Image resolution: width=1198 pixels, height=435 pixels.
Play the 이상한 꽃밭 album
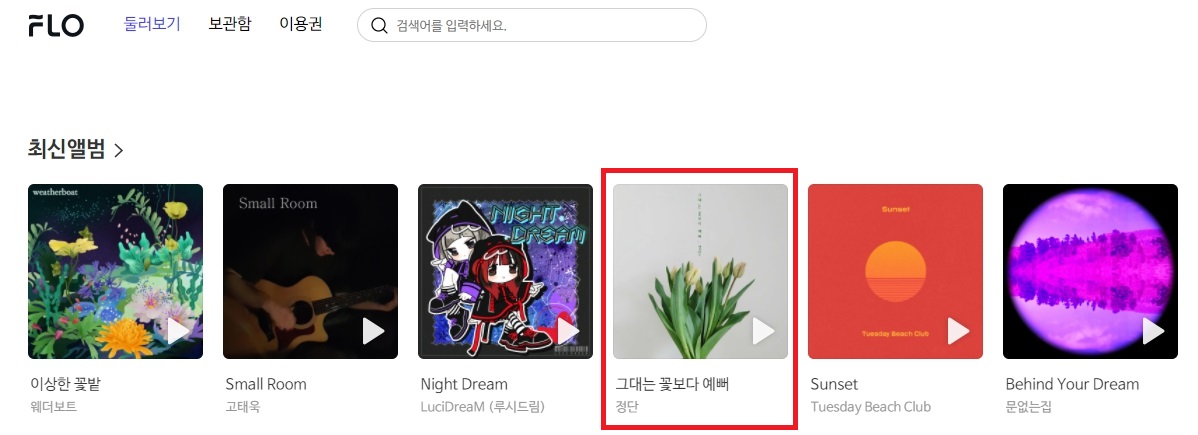click(178, 331)
